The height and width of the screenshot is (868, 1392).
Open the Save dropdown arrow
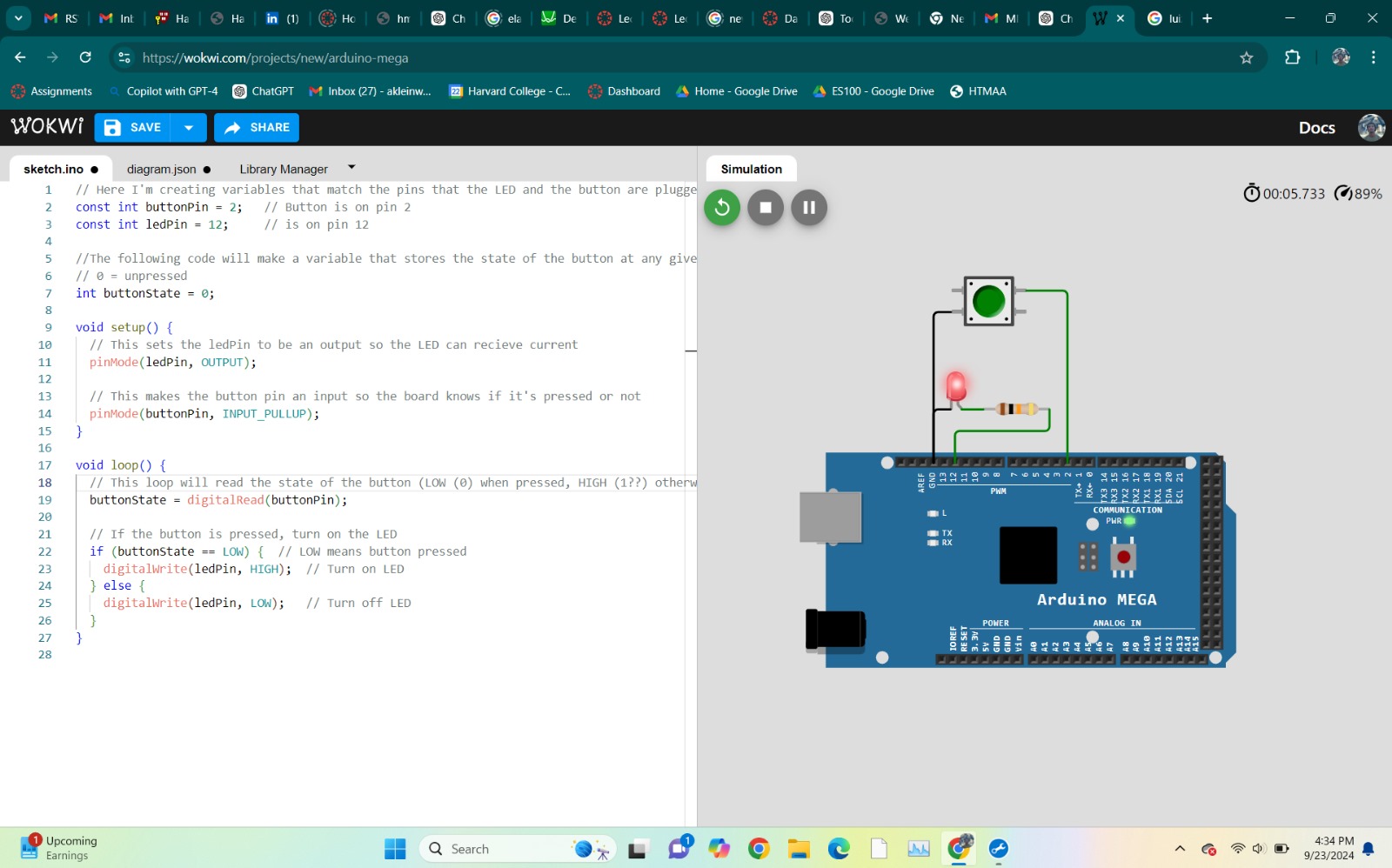click(x=189, y=127)
